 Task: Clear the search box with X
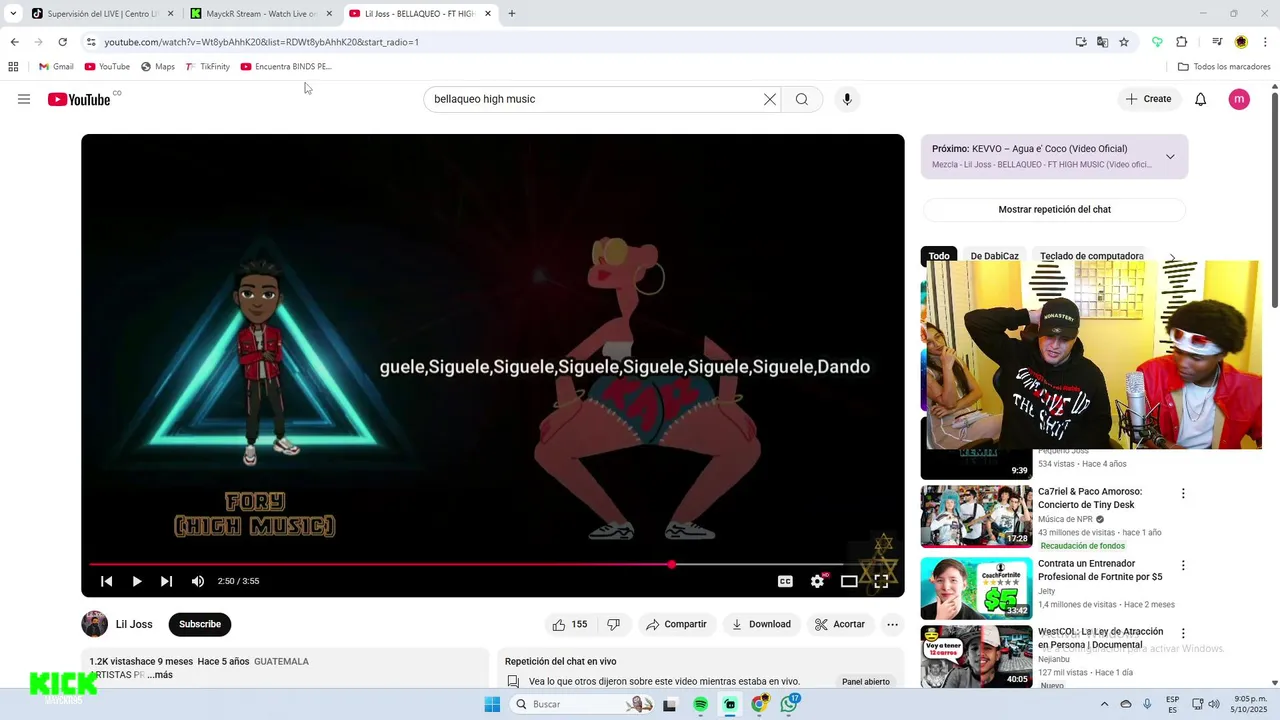coord(770,99)
